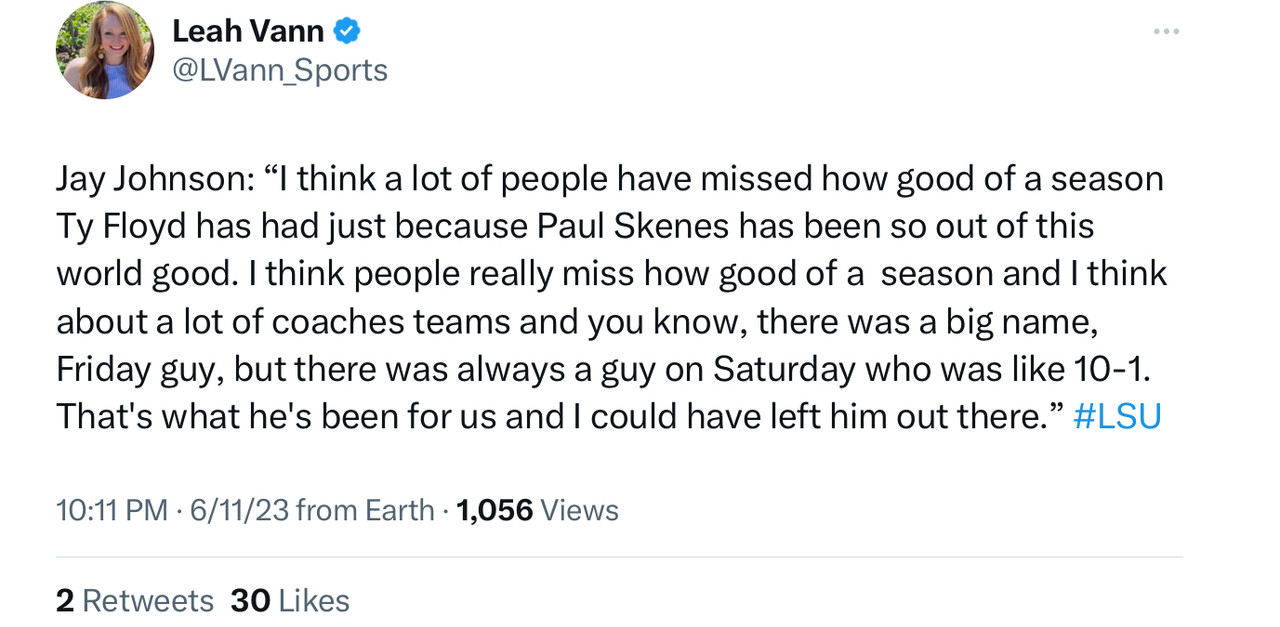
Task: Open the @LVann_Sports handle link
Action: coord(280,70)
